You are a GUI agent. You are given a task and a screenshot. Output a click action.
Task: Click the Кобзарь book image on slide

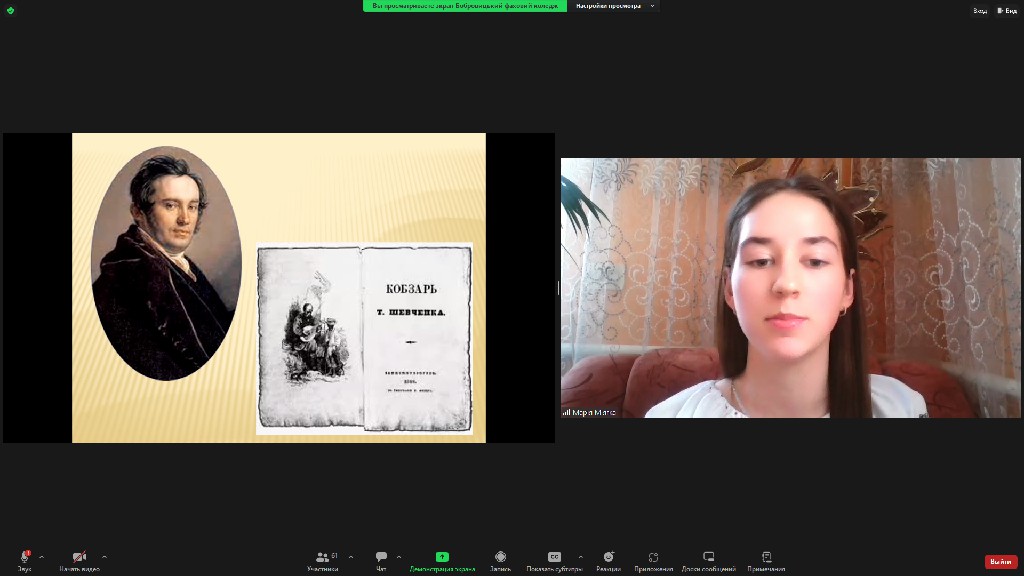[364, 338]
